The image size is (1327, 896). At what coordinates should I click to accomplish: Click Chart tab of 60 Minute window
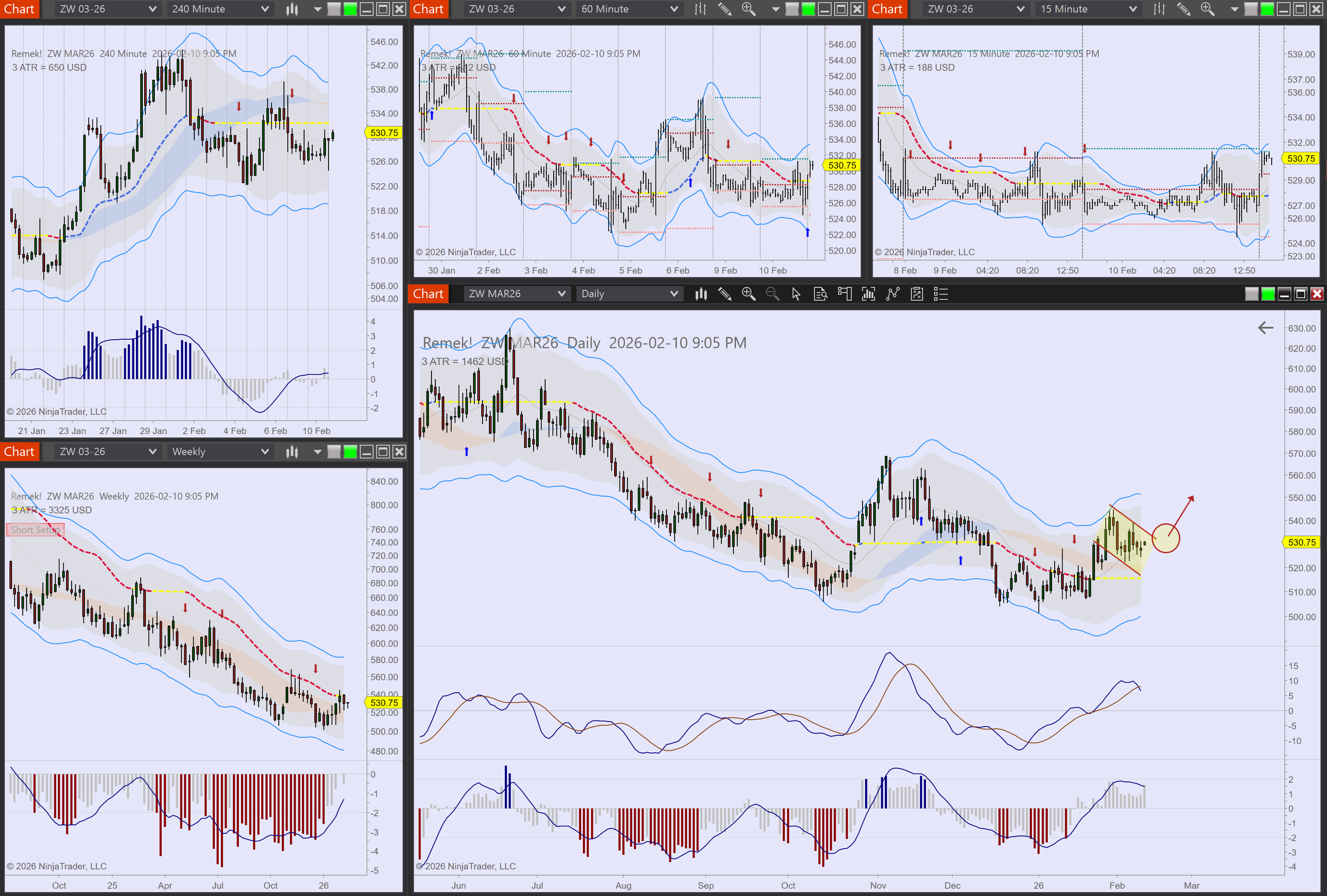coord(428,9)
